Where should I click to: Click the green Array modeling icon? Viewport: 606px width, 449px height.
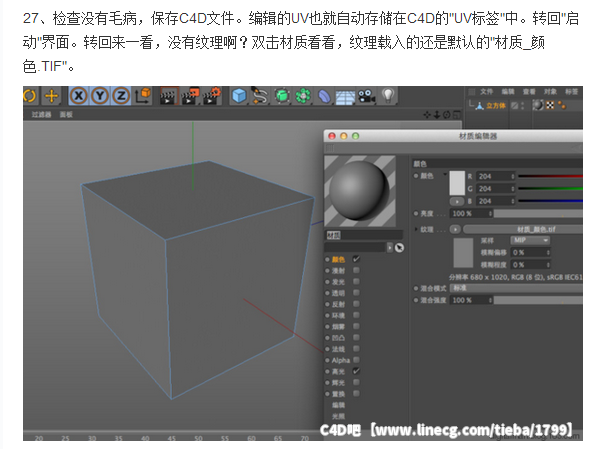click(303, 96)
